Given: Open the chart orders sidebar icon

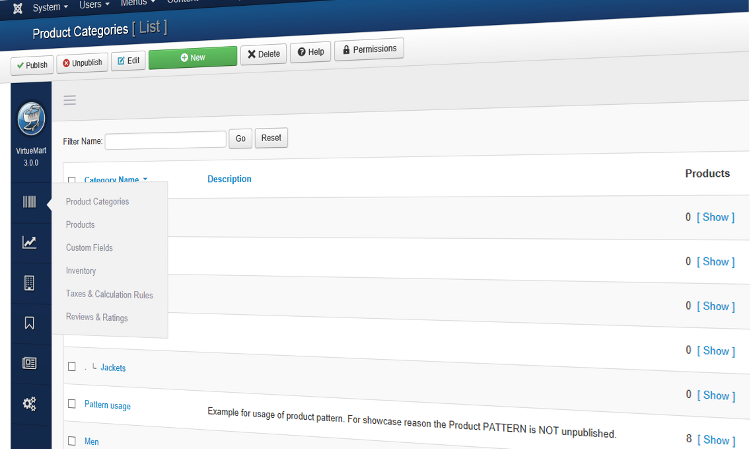Looking at the screenshot, I should point(30,242).
